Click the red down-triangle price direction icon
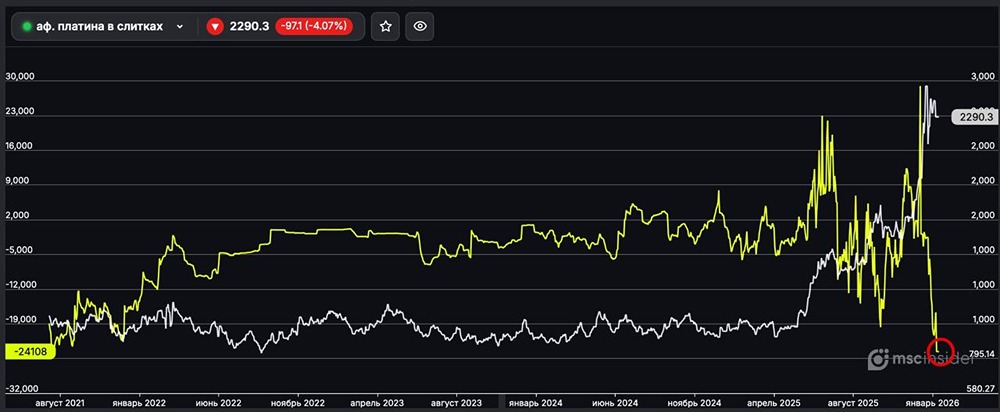Screen dimensions: 1000x412 (215, 27)
